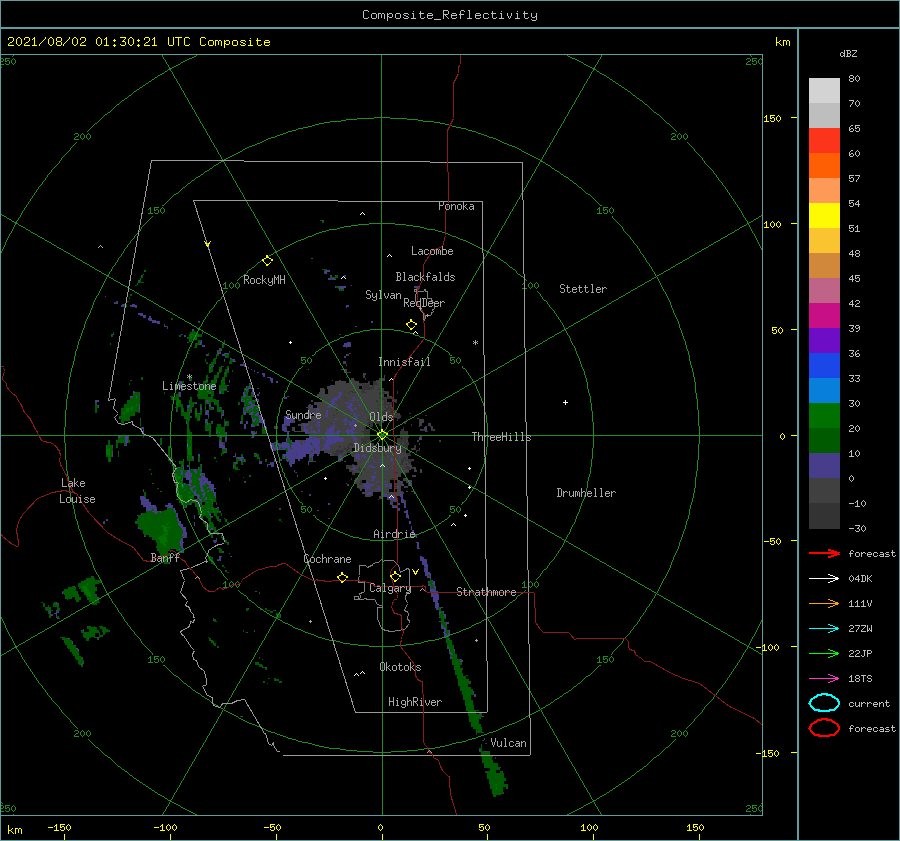Select the 80 dBZ light gray swatch
900x841 pixels.
click(x=824, y=90)
